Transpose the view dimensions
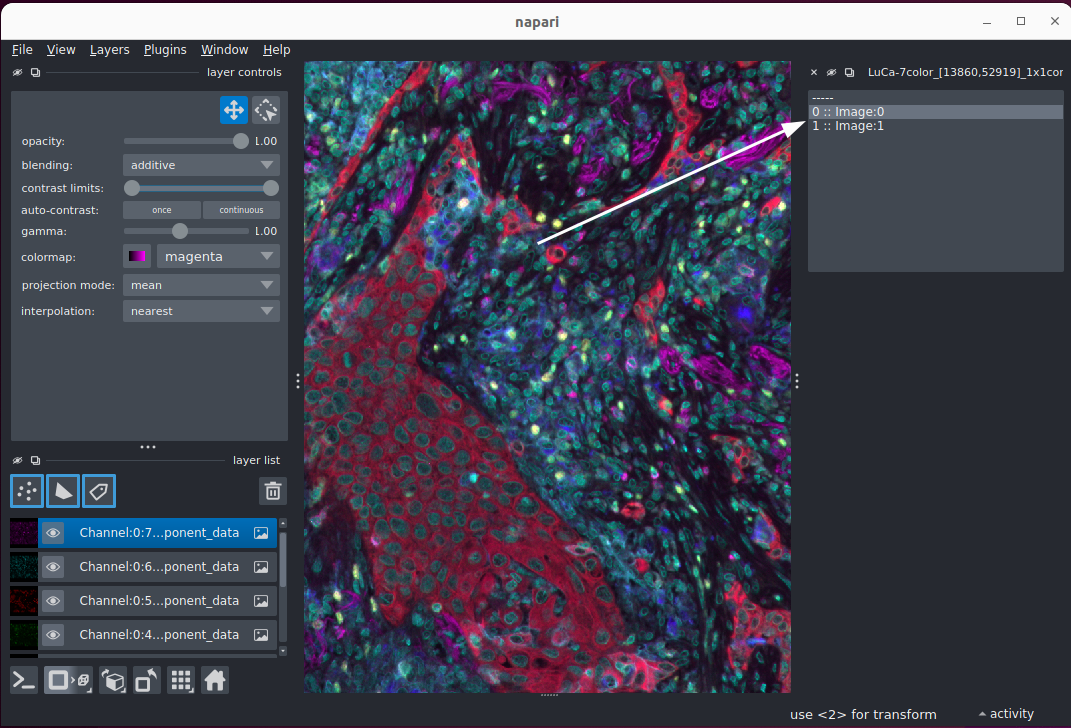1071x728 pixels. tap(146, 680)
